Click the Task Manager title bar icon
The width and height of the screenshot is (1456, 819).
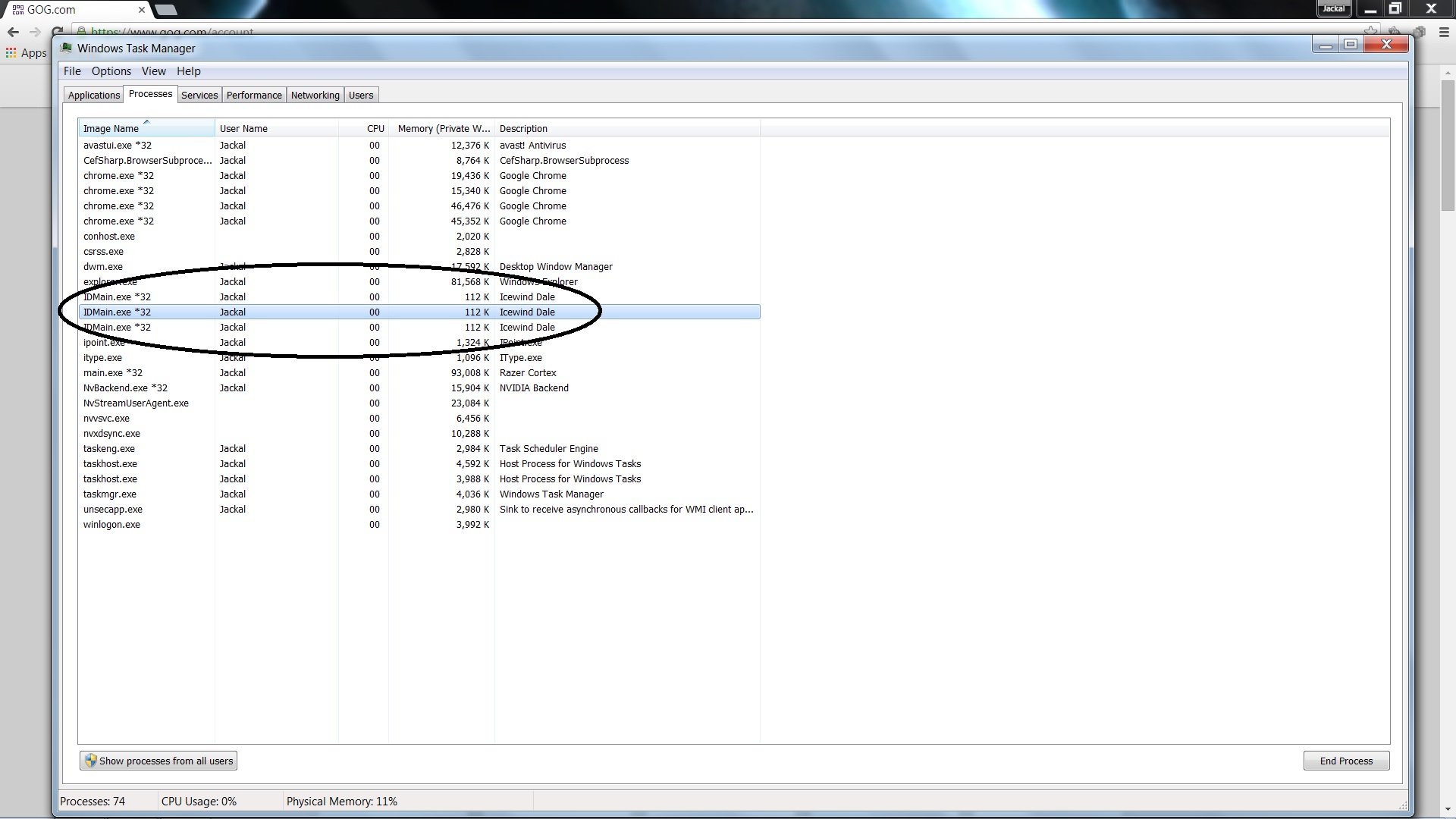[x=66, y=48]
